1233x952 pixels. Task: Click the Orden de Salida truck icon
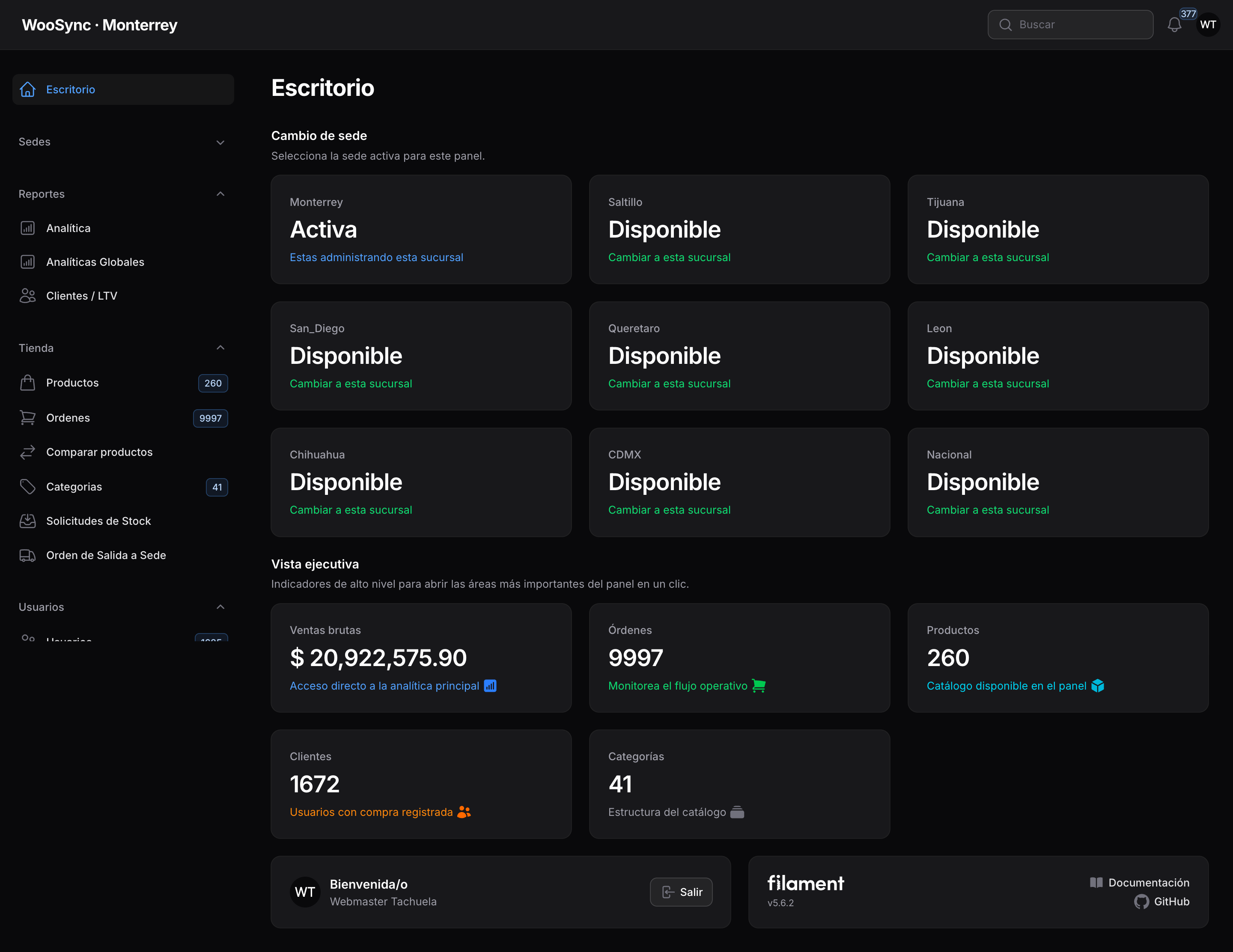28,555
